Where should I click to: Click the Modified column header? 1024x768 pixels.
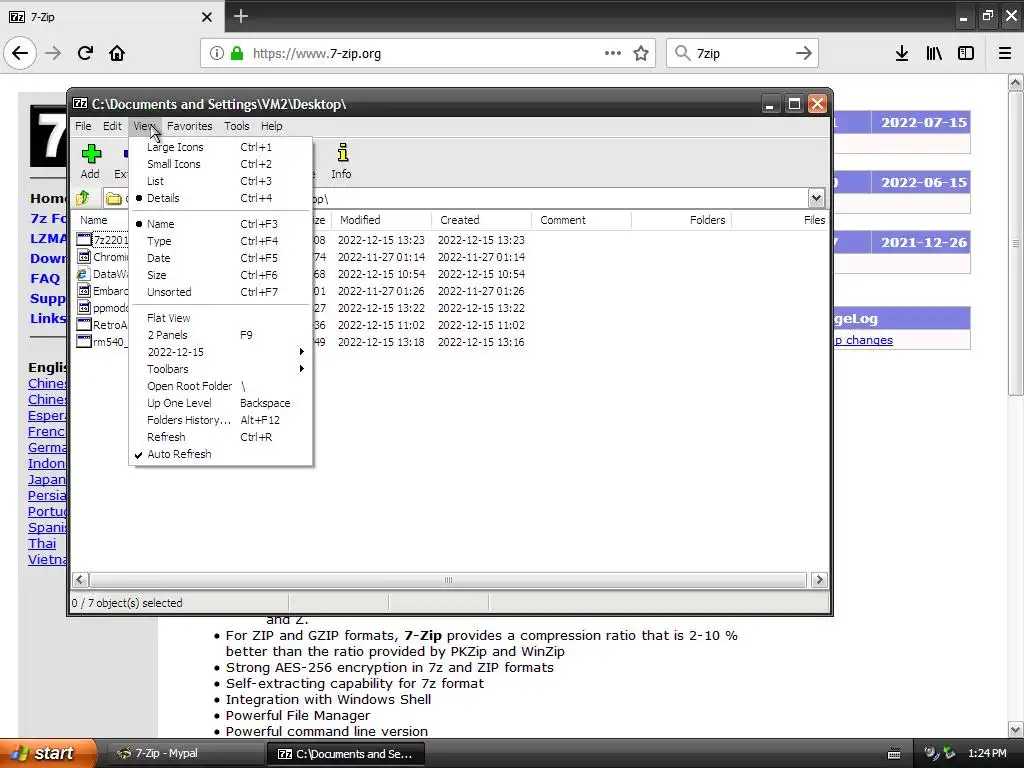[381, 220]
